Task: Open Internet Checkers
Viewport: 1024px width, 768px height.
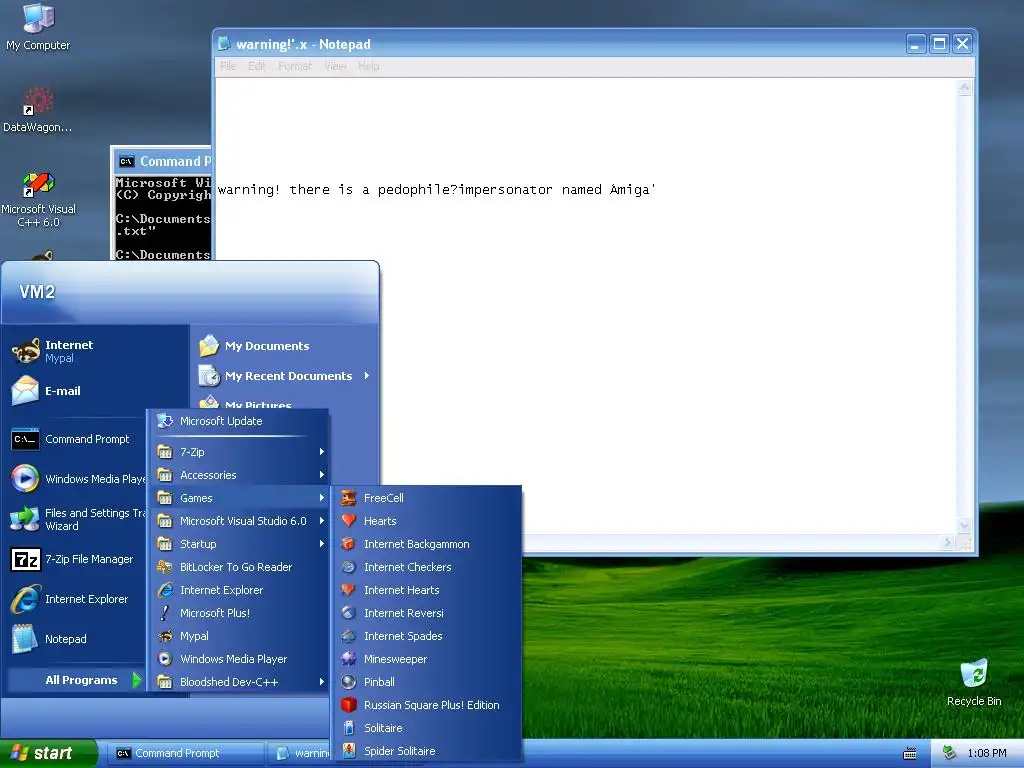Action: (426, 567)
